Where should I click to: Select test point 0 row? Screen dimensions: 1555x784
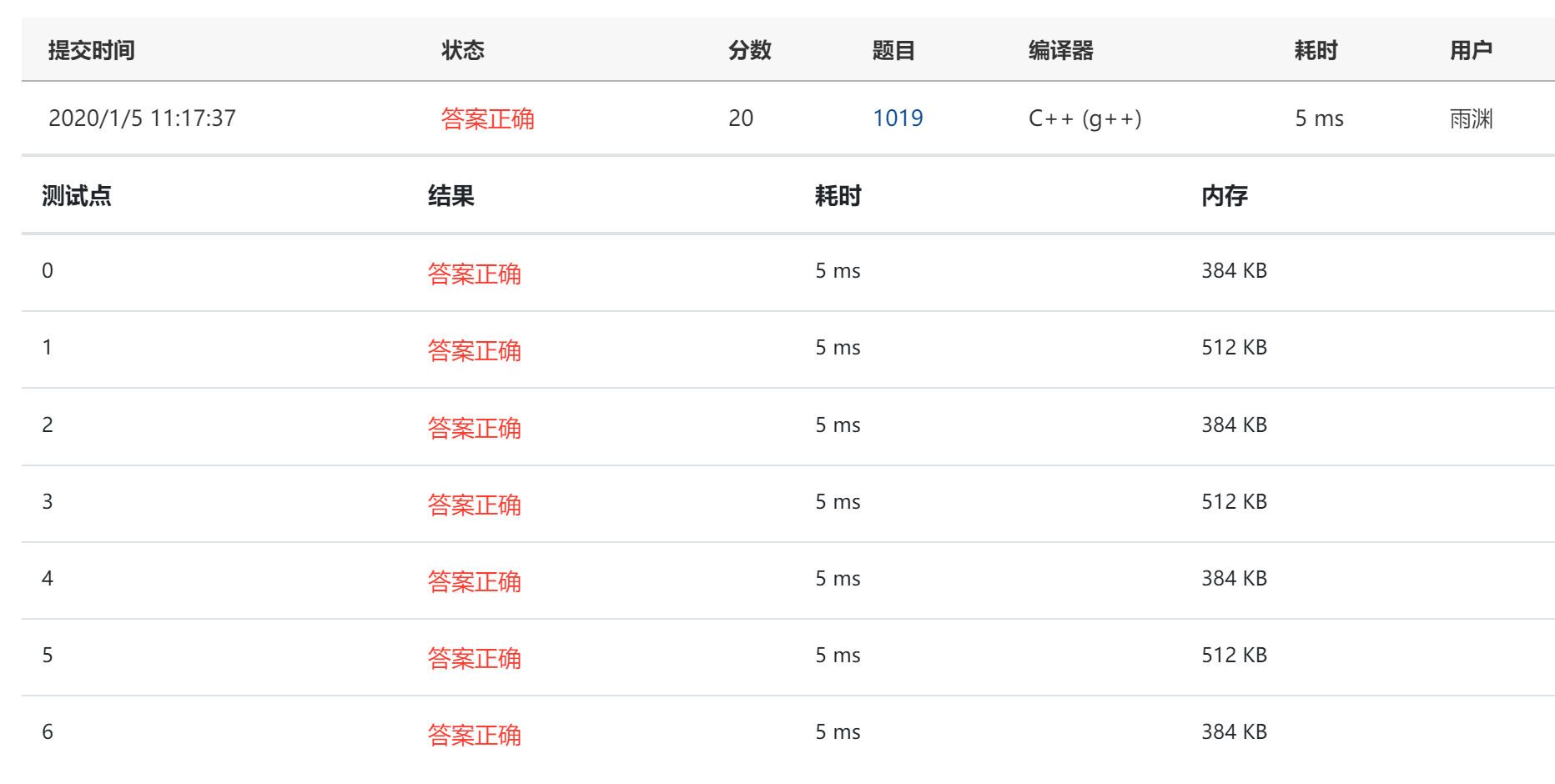coord(48,270)
